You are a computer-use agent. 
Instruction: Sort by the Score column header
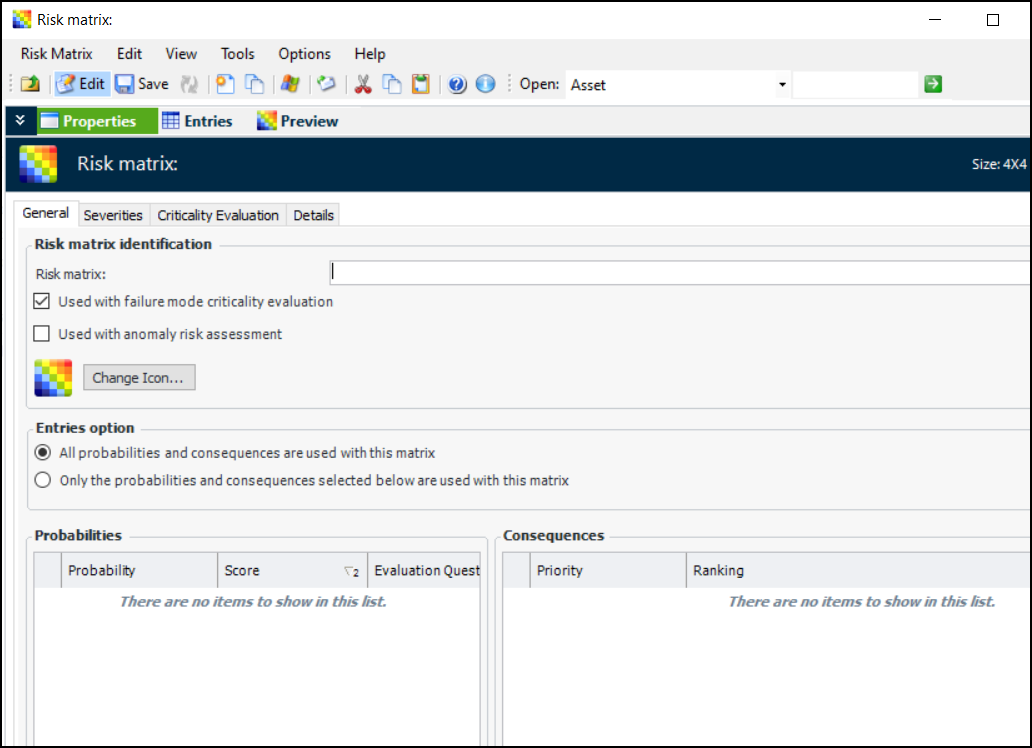coord(290,570)
